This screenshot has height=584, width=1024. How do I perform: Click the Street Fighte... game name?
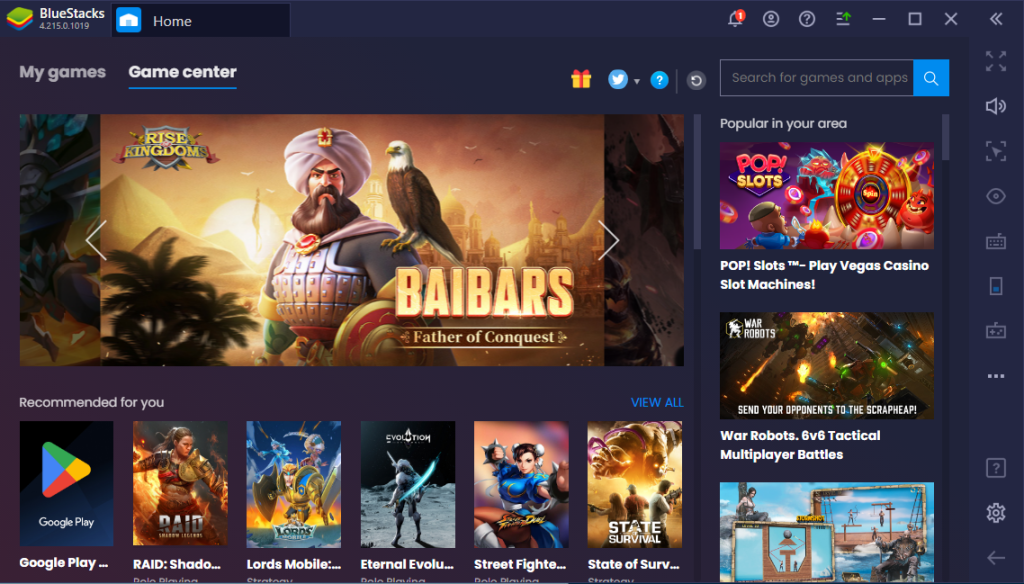click(520, 564)
